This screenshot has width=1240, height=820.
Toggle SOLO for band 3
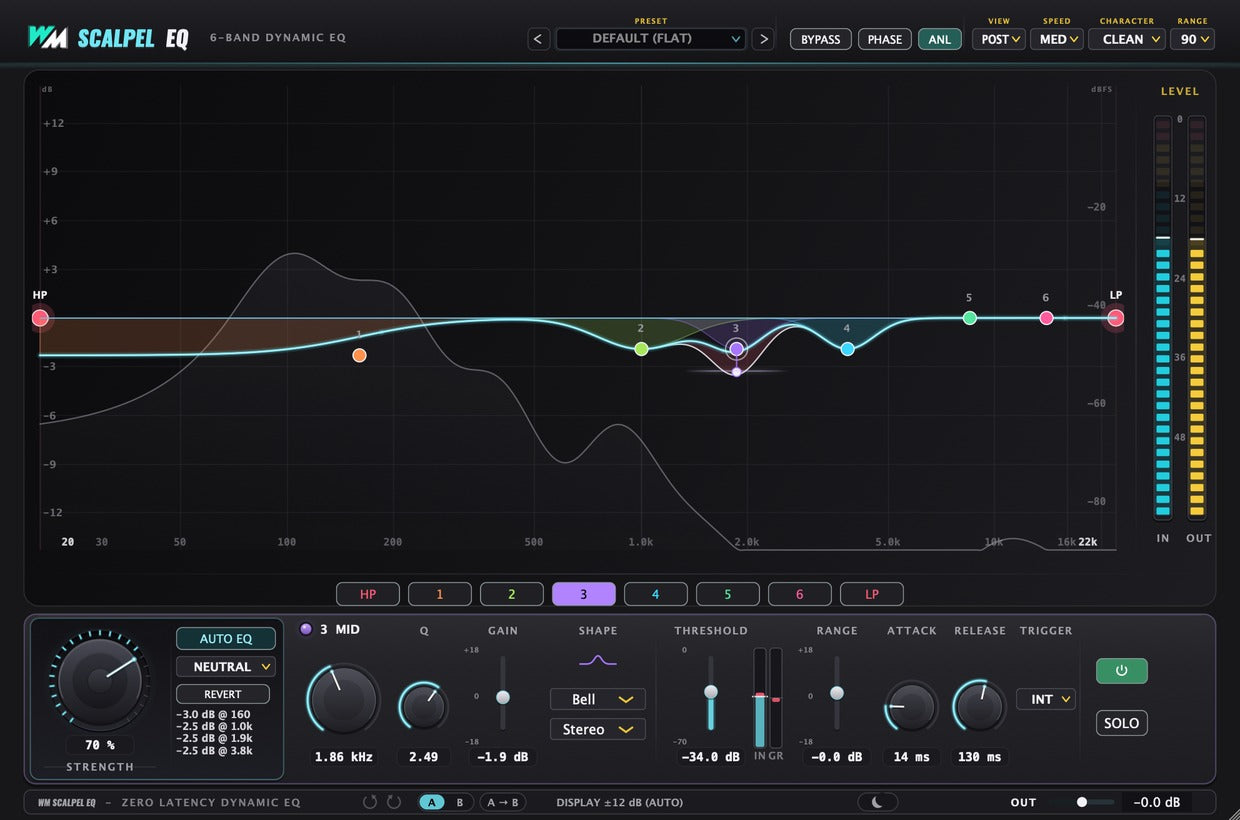tap(1121, 723)
